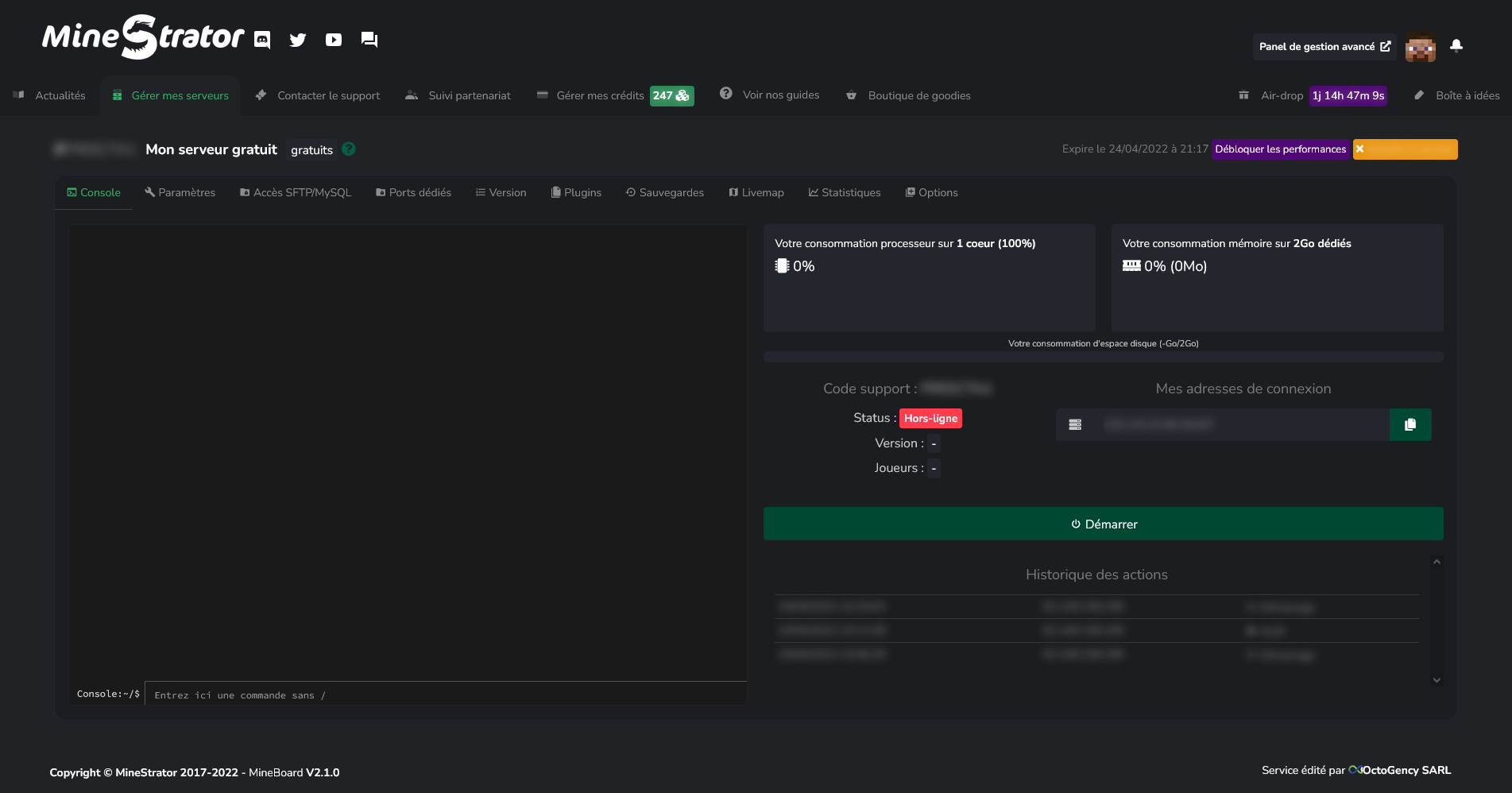Go to Actualités
Screen dimensions: 1512x793
[49, 95]
